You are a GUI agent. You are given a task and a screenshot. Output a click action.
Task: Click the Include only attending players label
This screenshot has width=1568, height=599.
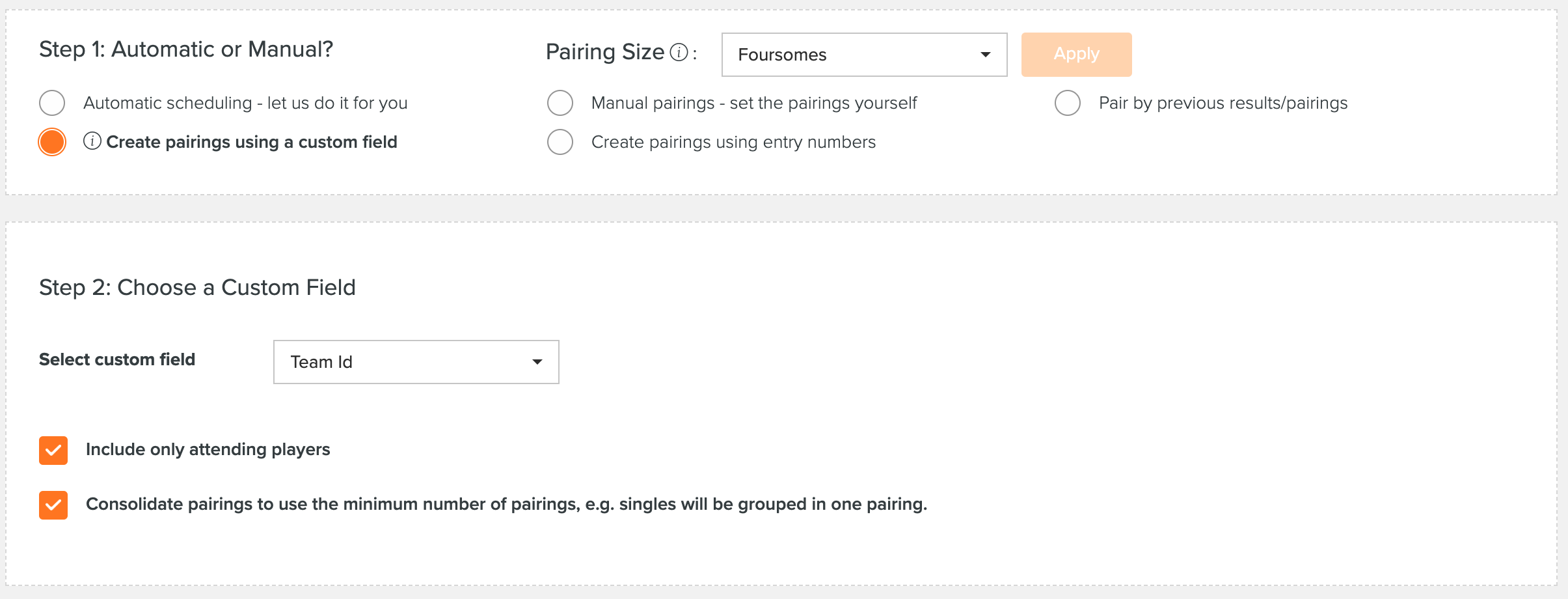(208, 449)
